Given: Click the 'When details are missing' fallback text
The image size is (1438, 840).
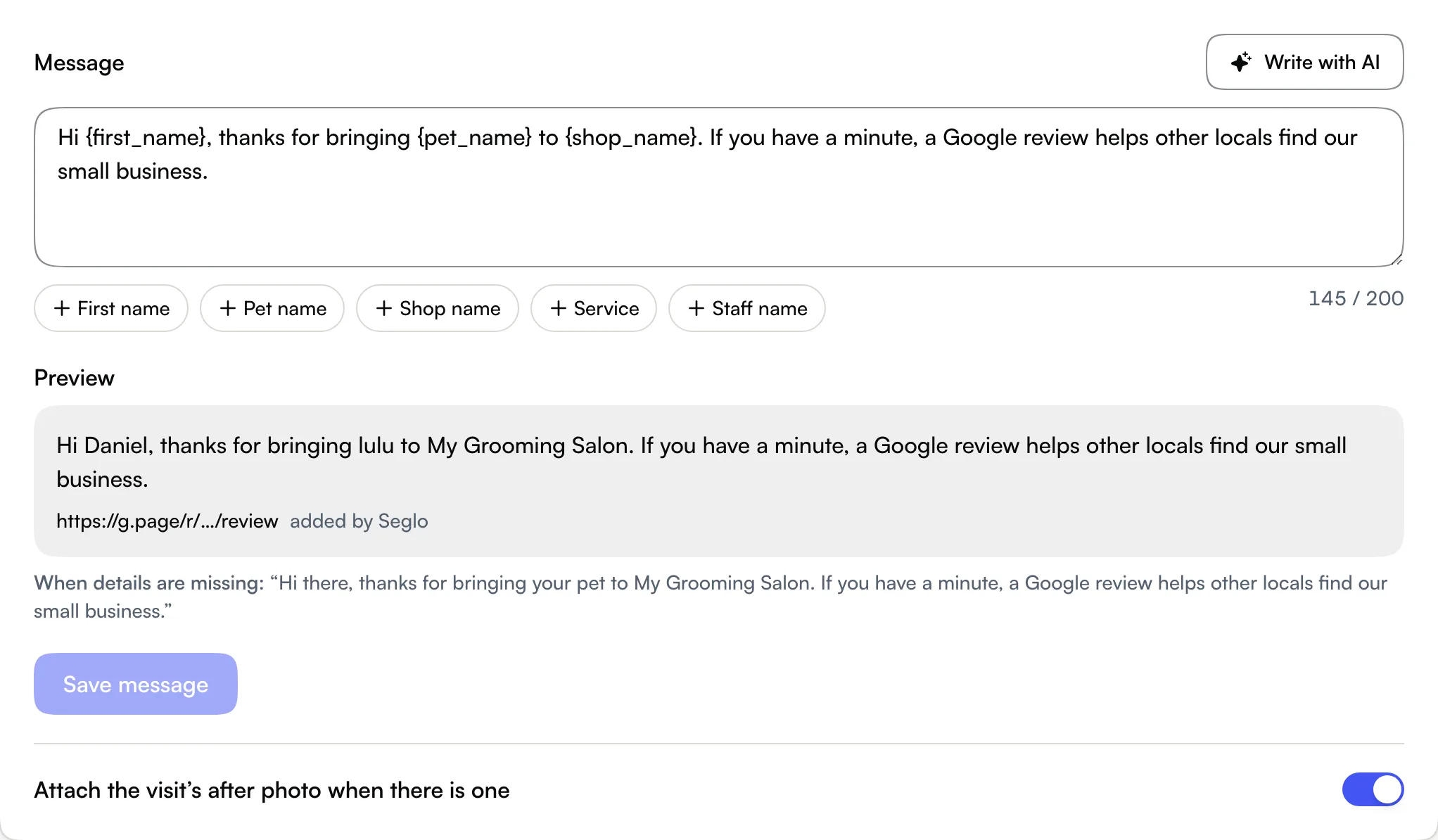Looking at the screenshot, I should coord(711,597).
